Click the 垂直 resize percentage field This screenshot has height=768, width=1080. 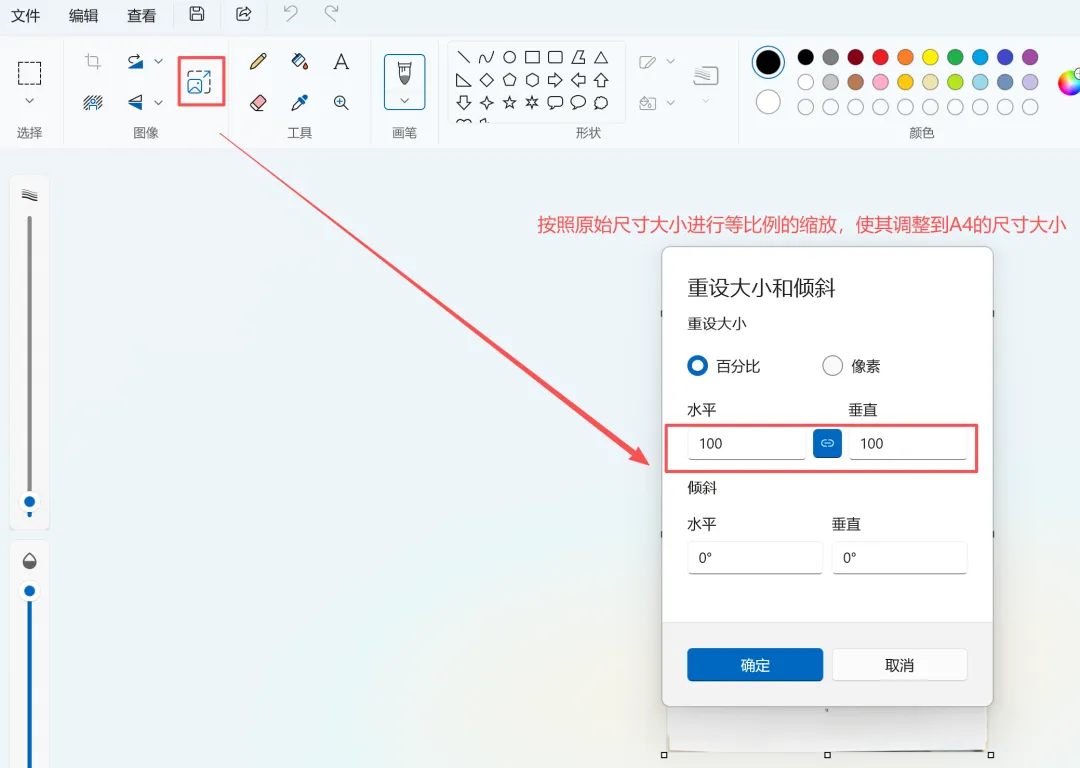click(908, 444)
